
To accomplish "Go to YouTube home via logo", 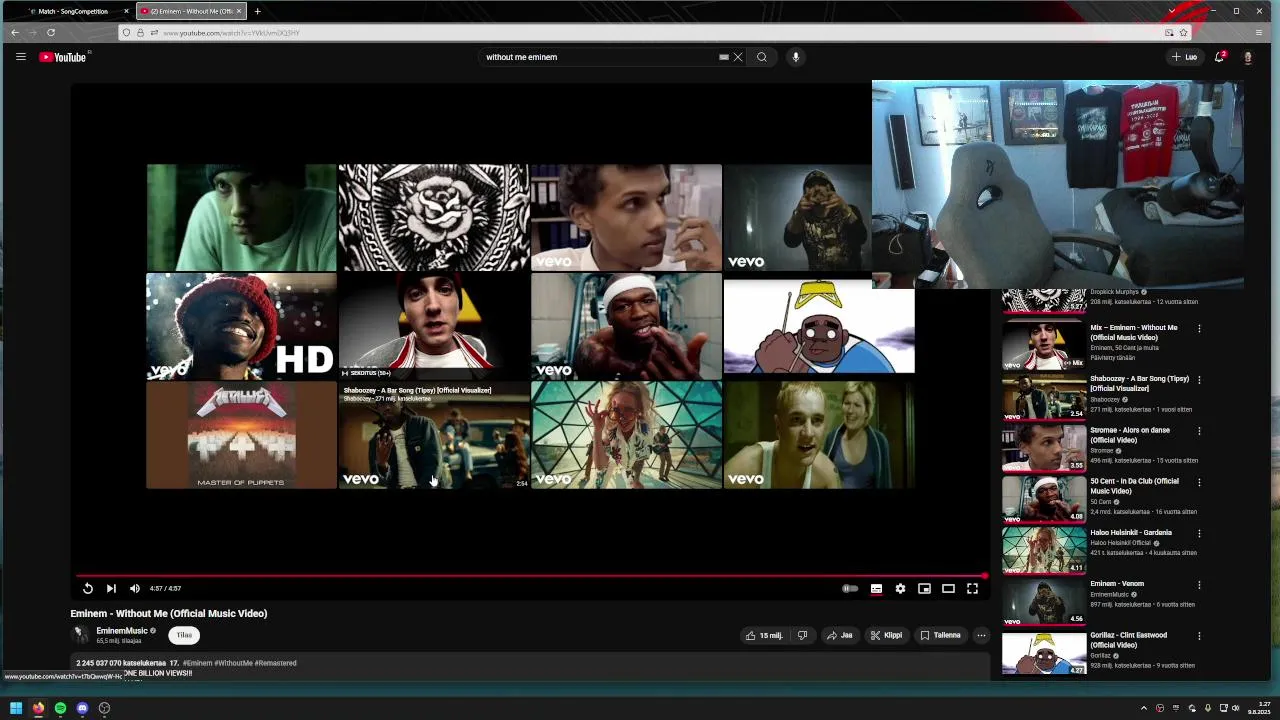I will point(63,57).
